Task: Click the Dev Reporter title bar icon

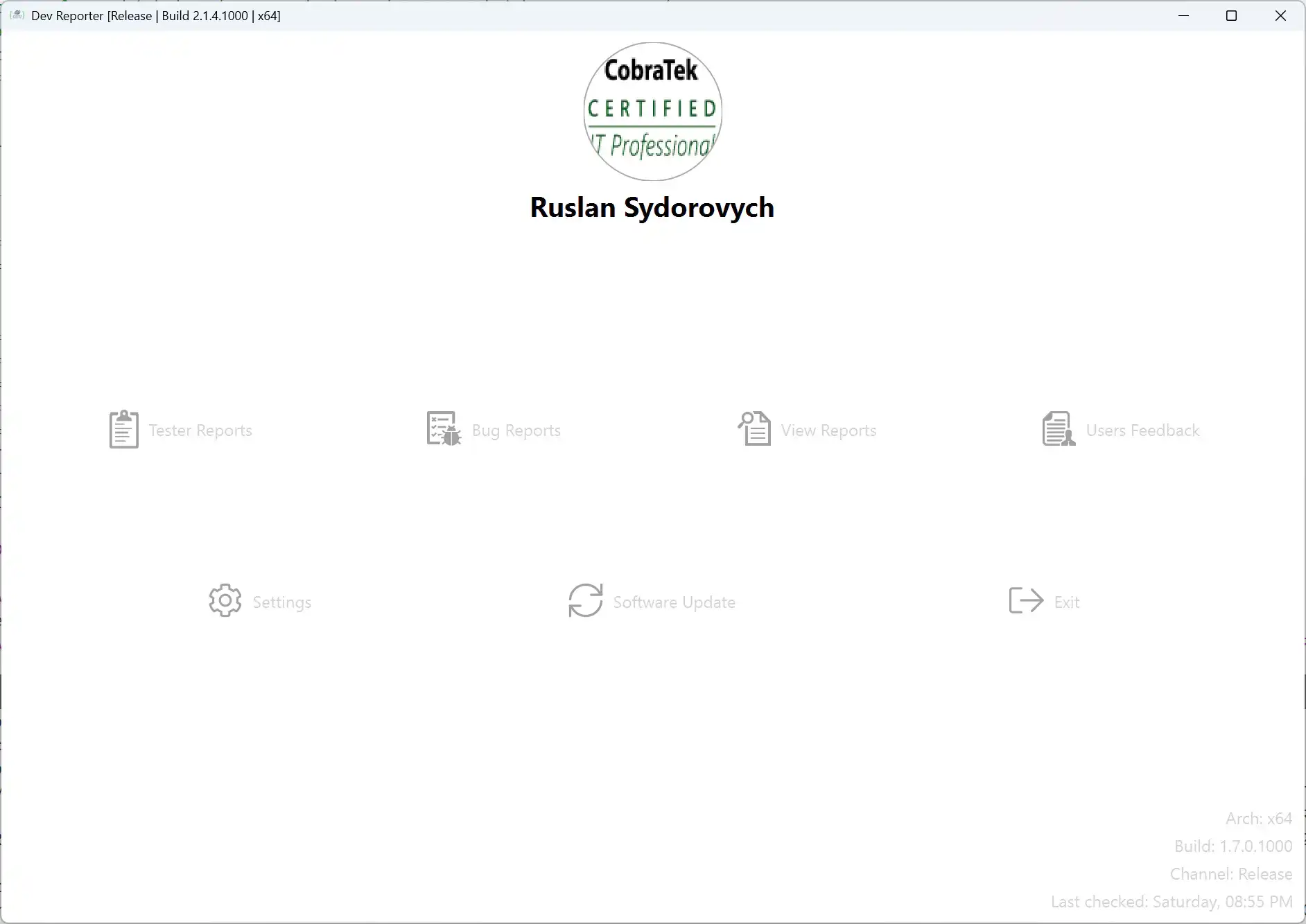Action: tap(17, 15)
